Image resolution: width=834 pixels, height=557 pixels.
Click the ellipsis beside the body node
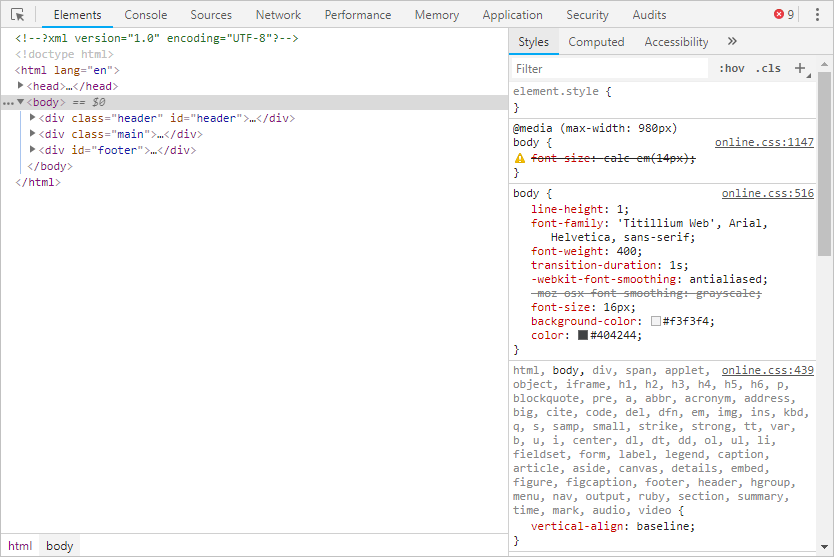[x=8, y=102]
